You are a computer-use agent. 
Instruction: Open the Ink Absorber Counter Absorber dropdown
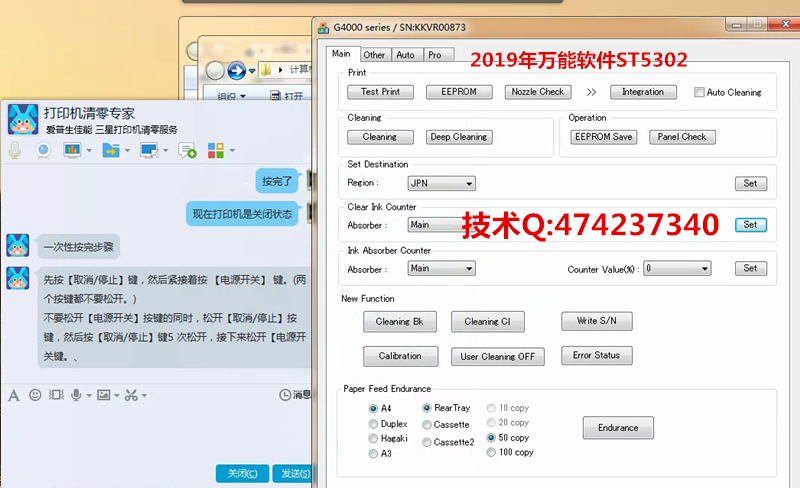click(x=442, y=269)
